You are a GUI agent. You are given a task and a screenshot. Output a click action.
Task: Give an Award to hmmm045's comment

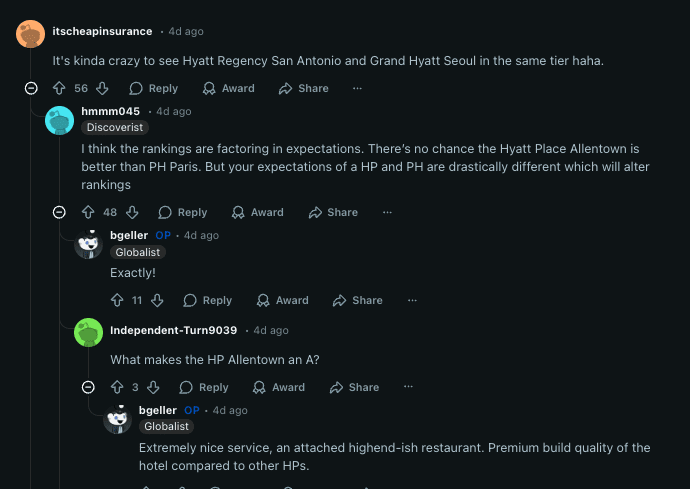258,212
